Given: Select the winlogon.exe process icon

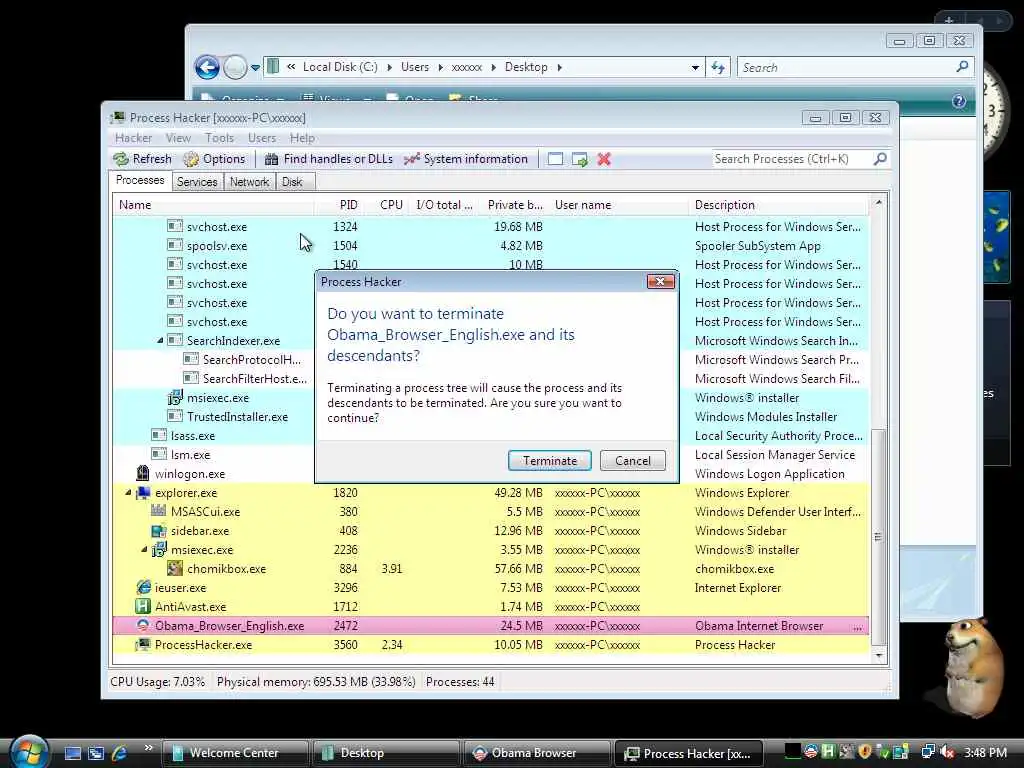Looking at the screenshot, I should coord(142,473).
